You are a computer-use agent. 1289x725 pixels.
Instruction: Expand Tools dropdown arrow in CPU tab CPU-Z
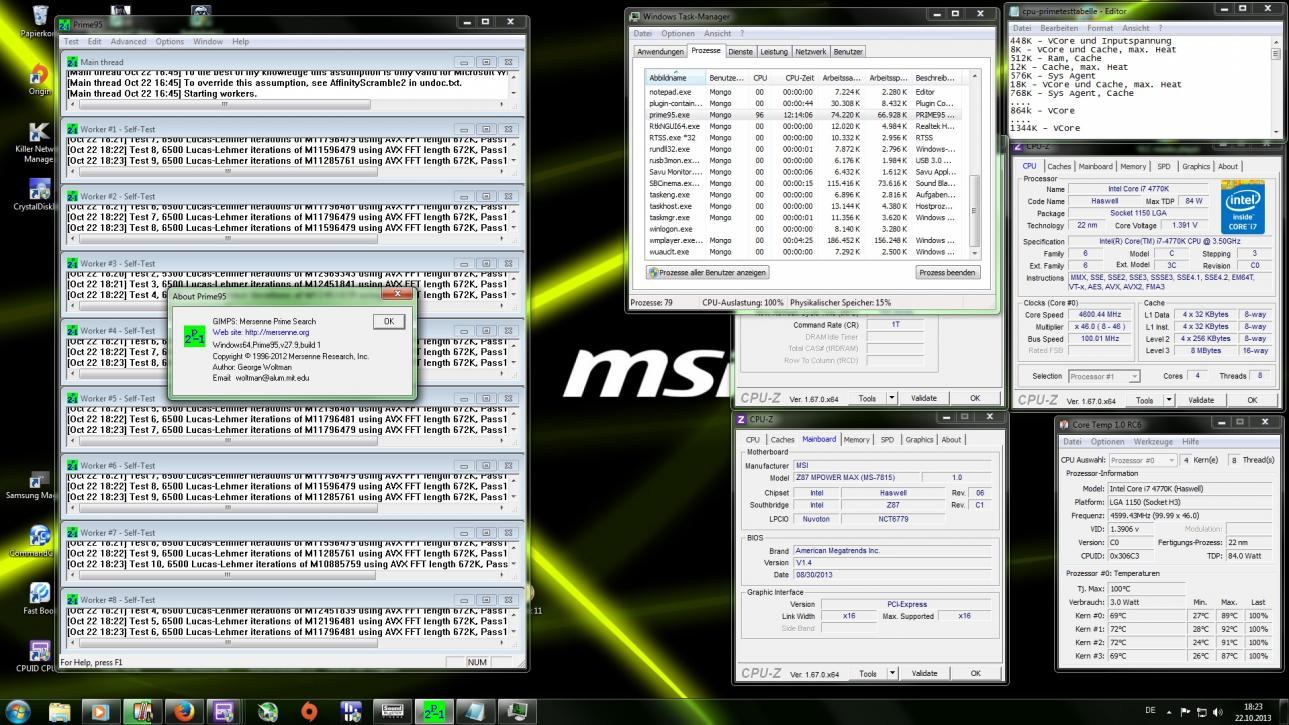click(x=1169, y=400)
